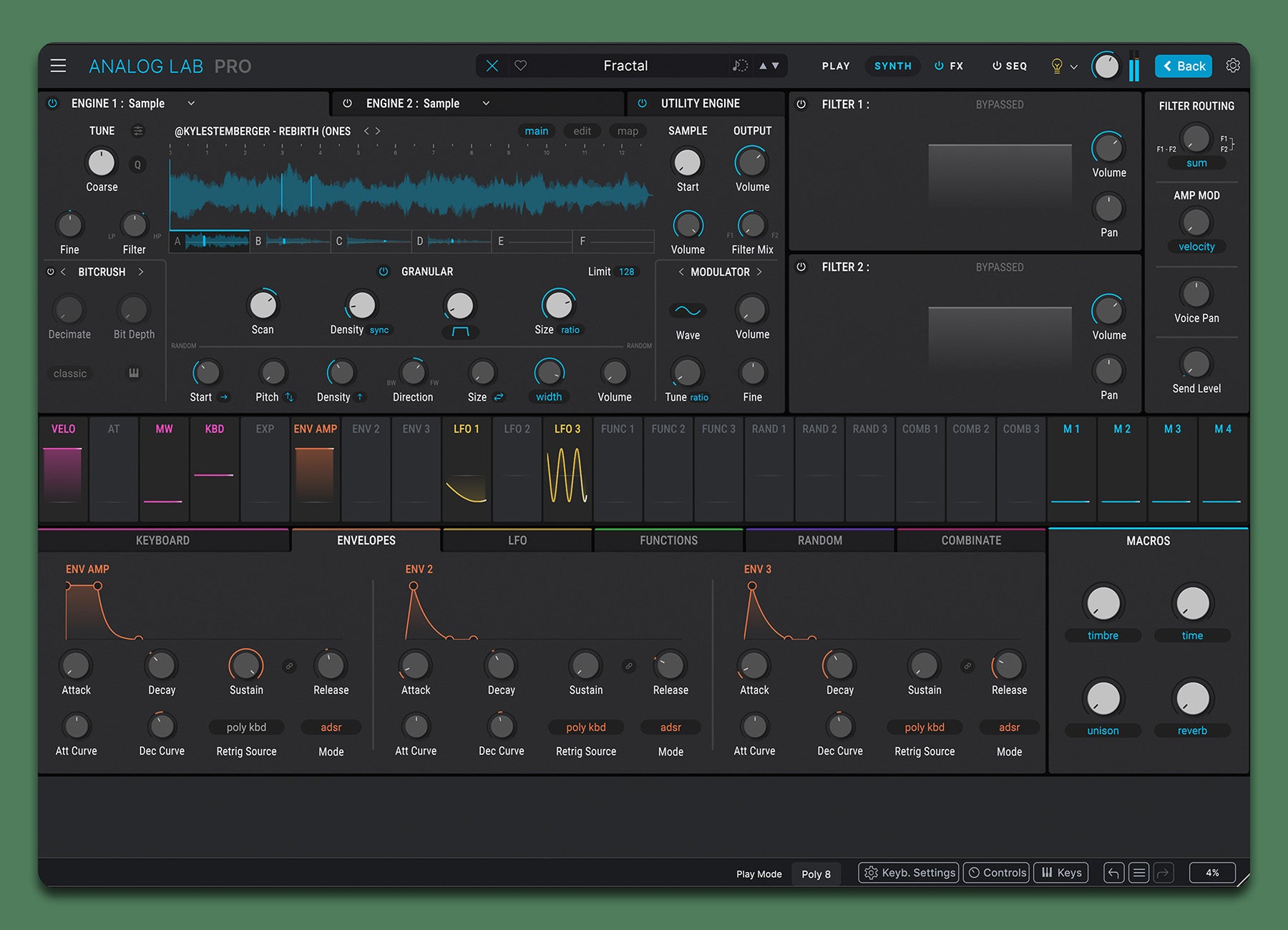Image resolution: width=1288 pixels, height=930 pixels.
Task: Click the heart favorite icon
Action: tap(521, 66)
